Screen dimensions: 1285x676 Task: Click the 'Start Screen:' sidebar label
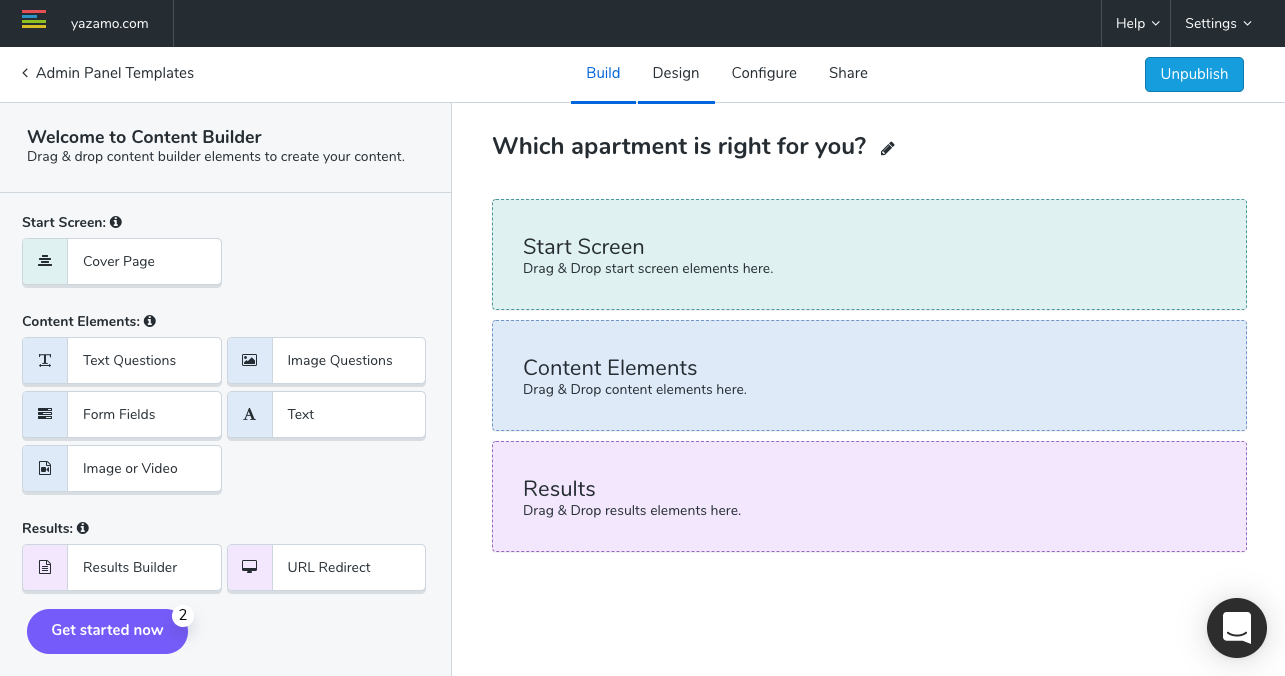(64, 222)
